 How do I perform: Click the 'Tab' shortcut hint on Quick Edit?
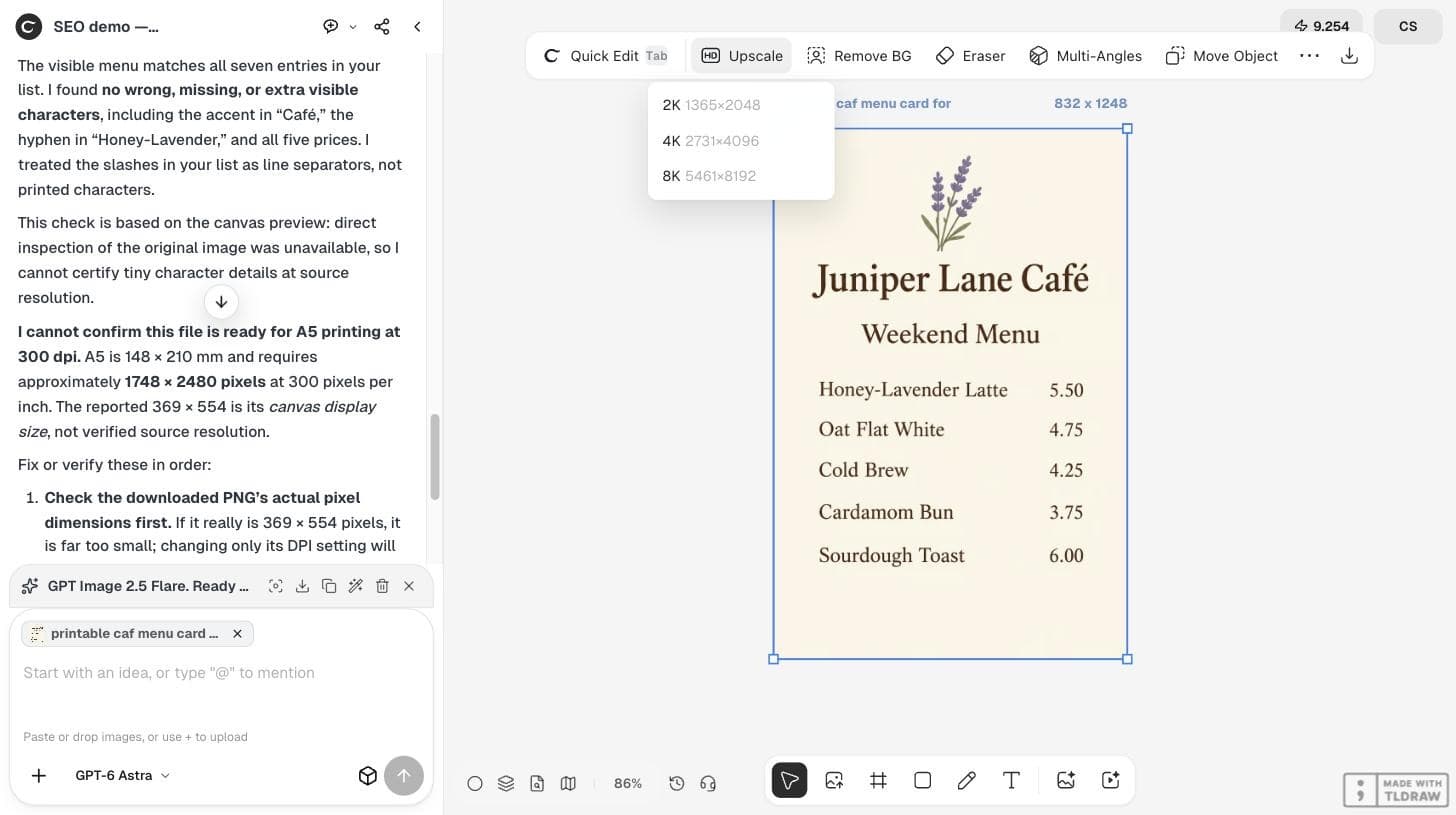pos(656,56)
